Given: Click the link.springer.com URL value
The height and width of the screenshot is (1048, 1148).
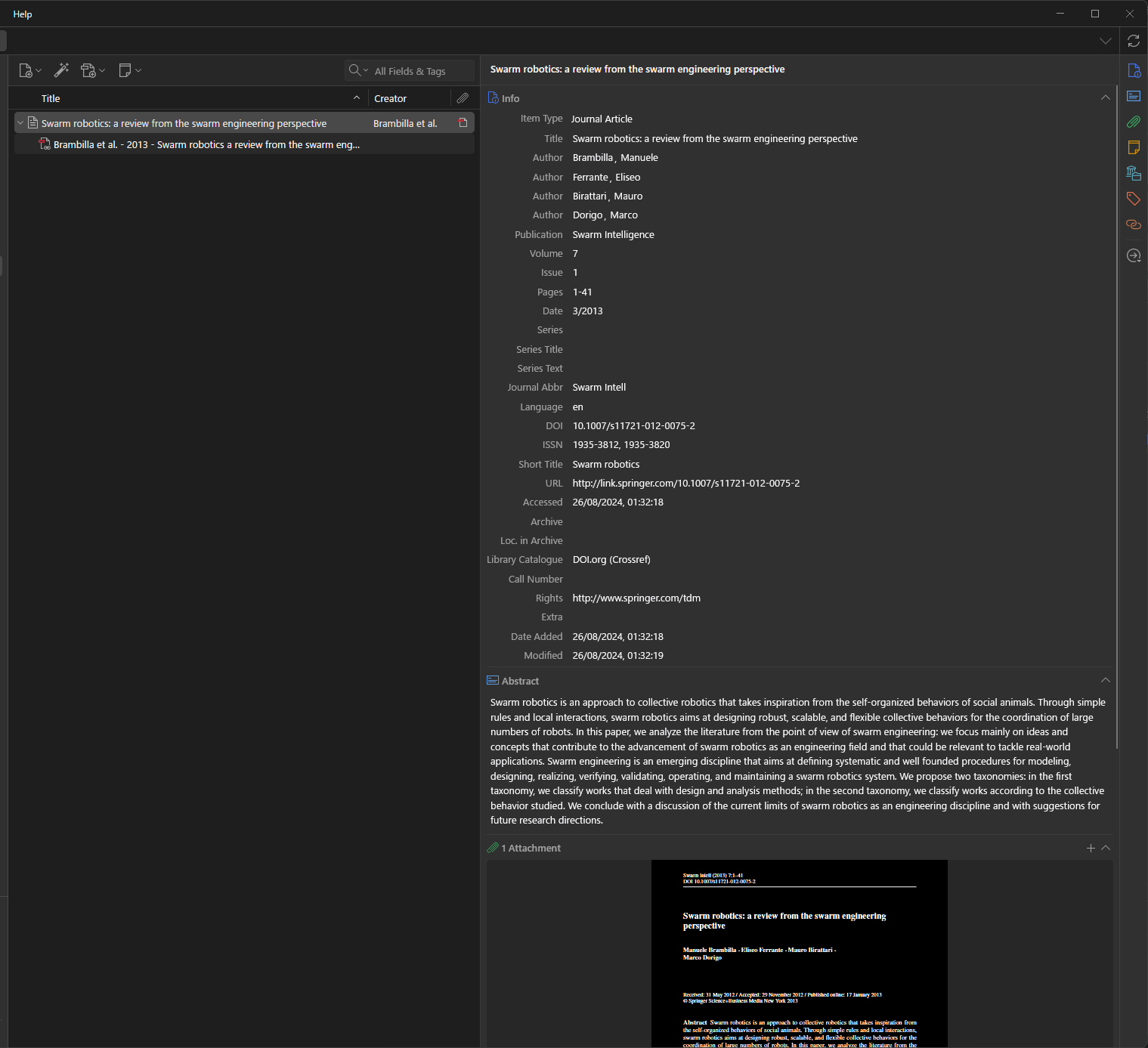Looking at the screenshot, I should pyautogui.click(x=685, y=483).
